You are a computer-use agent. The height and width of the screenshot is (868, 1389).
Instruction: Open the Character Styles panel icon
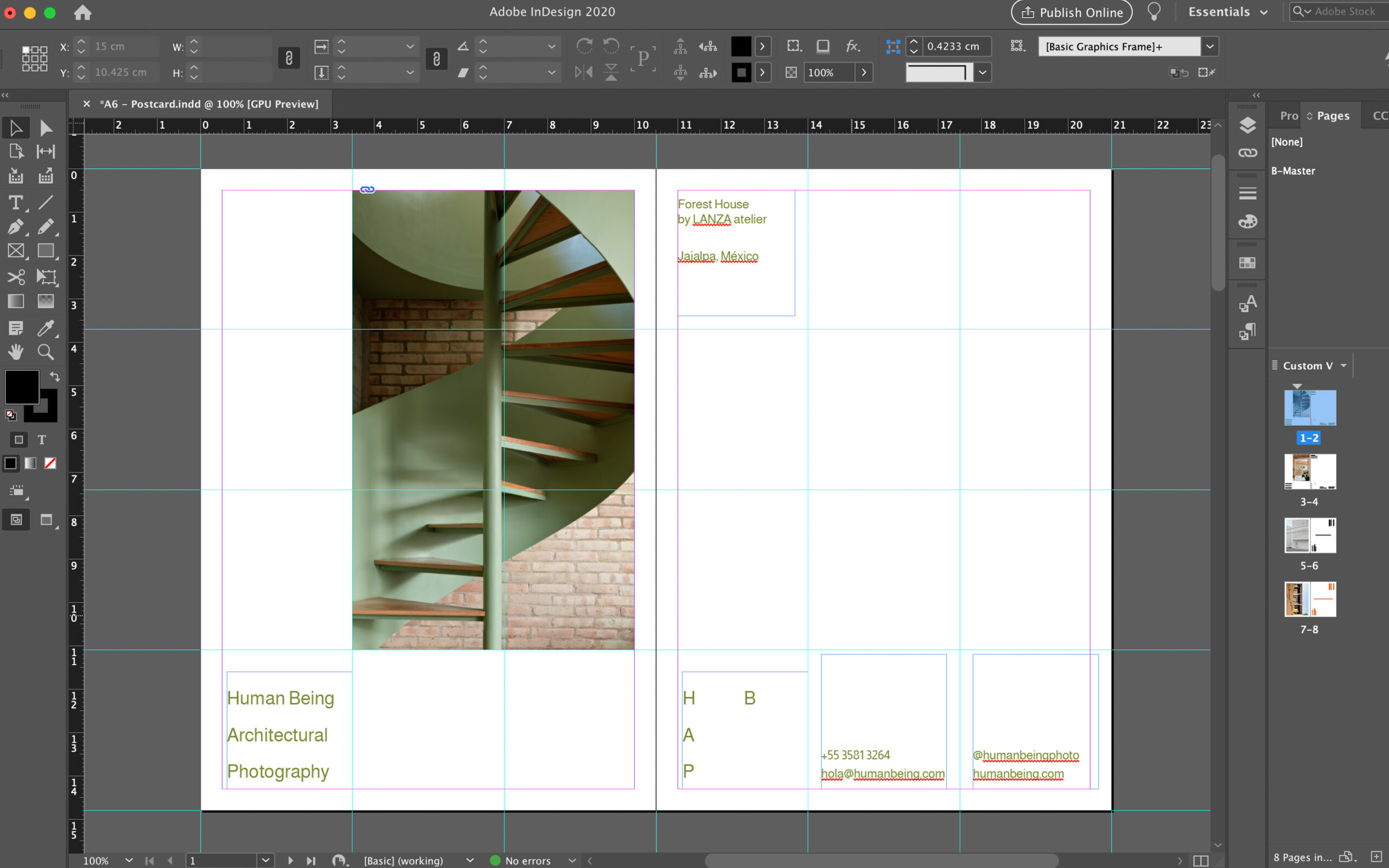pos(1247,303)
